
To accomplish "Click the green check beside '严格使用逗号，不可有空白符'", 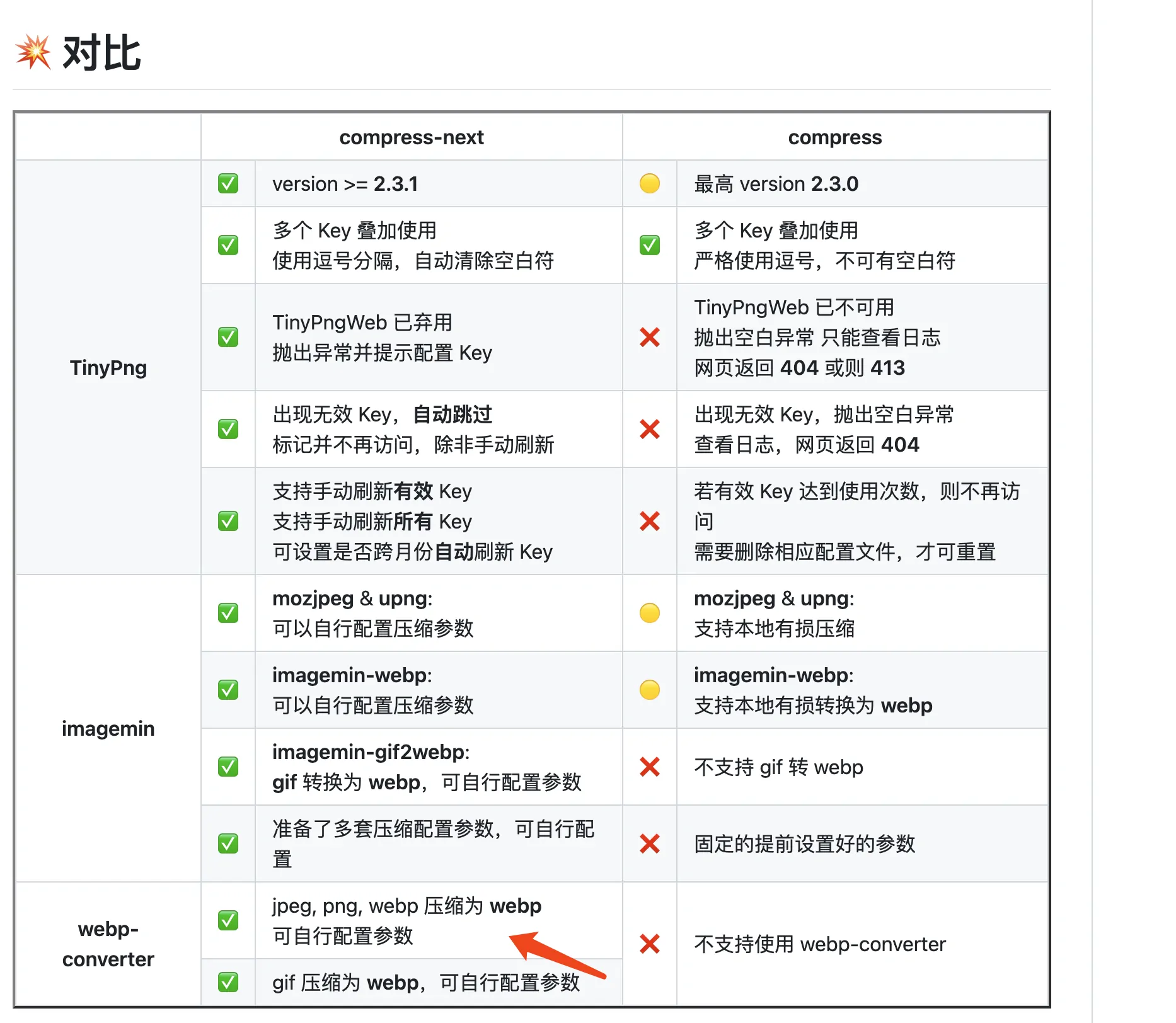I will tap(650, 245).
